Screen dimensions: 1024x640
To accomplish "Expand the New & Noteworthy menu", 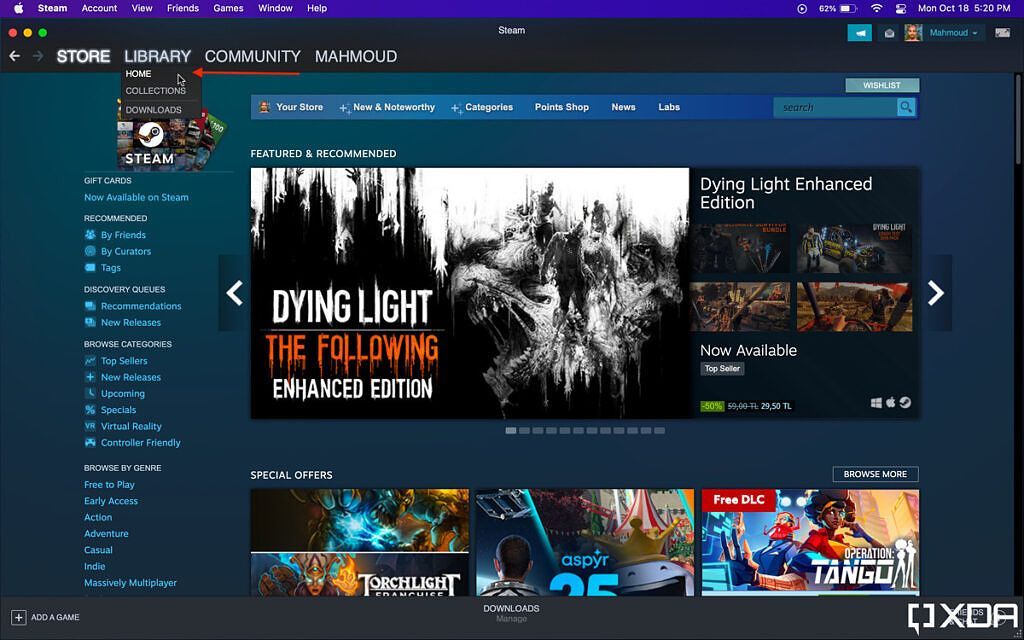I will tap(387, 107).
